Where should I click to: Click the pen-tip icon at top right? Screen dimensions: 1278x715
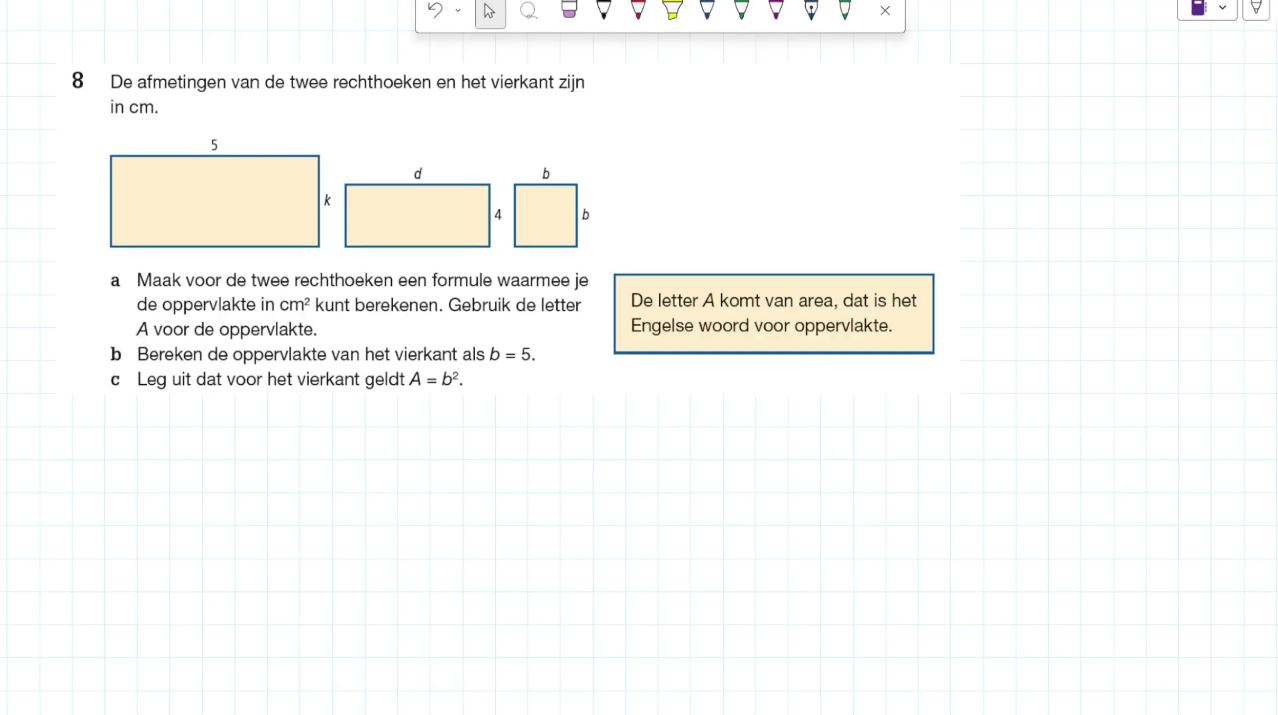[x=1256, y=8]
